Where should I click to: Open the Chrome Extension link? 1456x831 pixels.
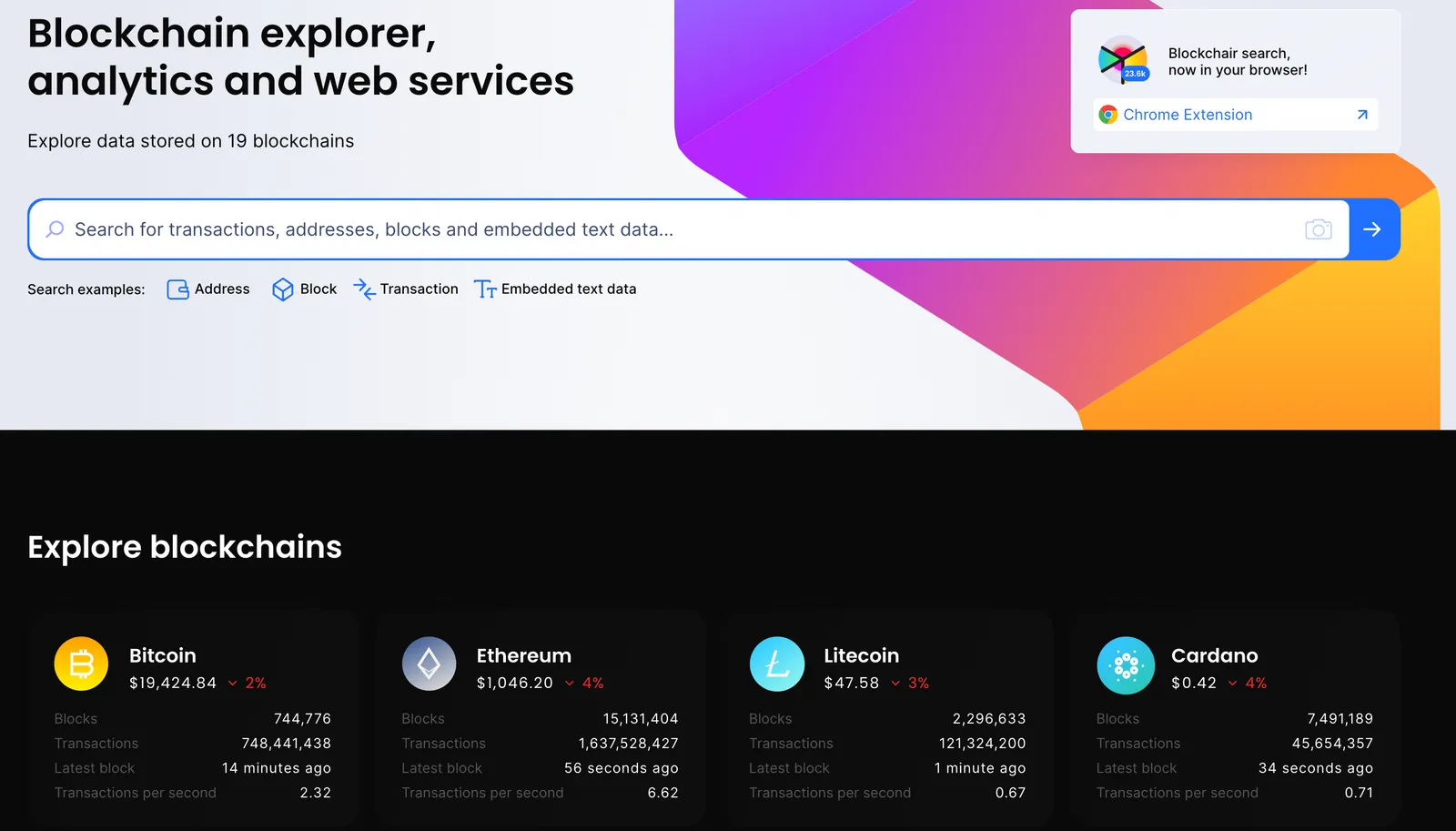[1188, 115]
